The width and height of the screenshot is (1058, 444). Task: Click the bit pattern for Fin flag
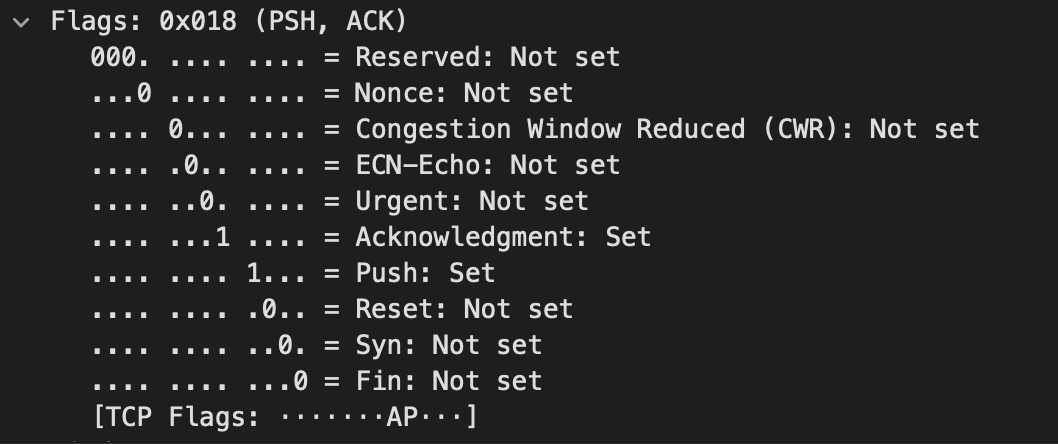tap(199, 381)
